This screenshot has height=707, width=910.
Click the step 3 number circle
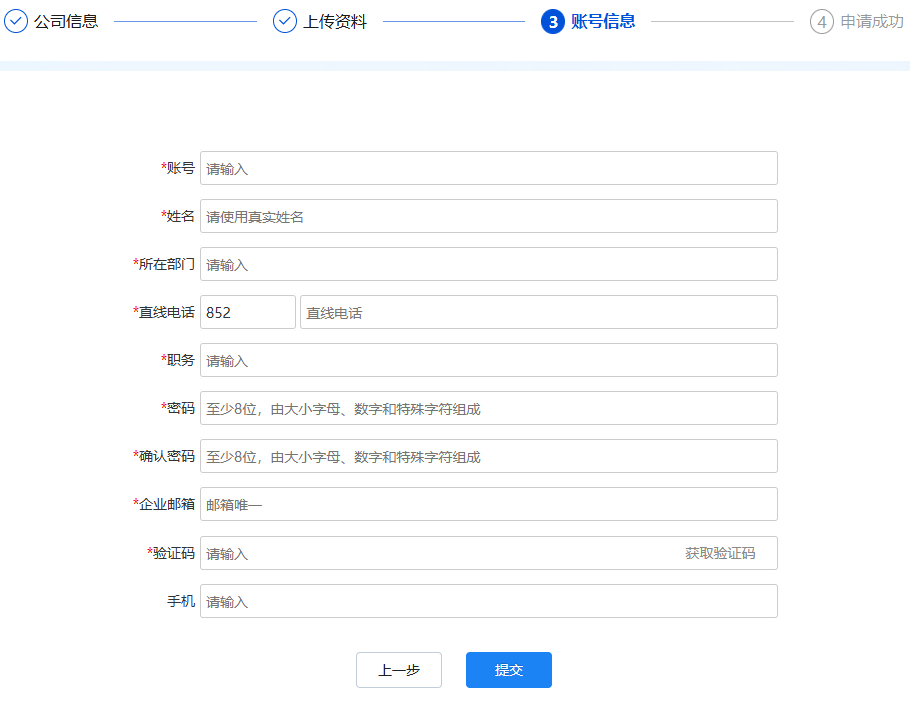(553, 22)
